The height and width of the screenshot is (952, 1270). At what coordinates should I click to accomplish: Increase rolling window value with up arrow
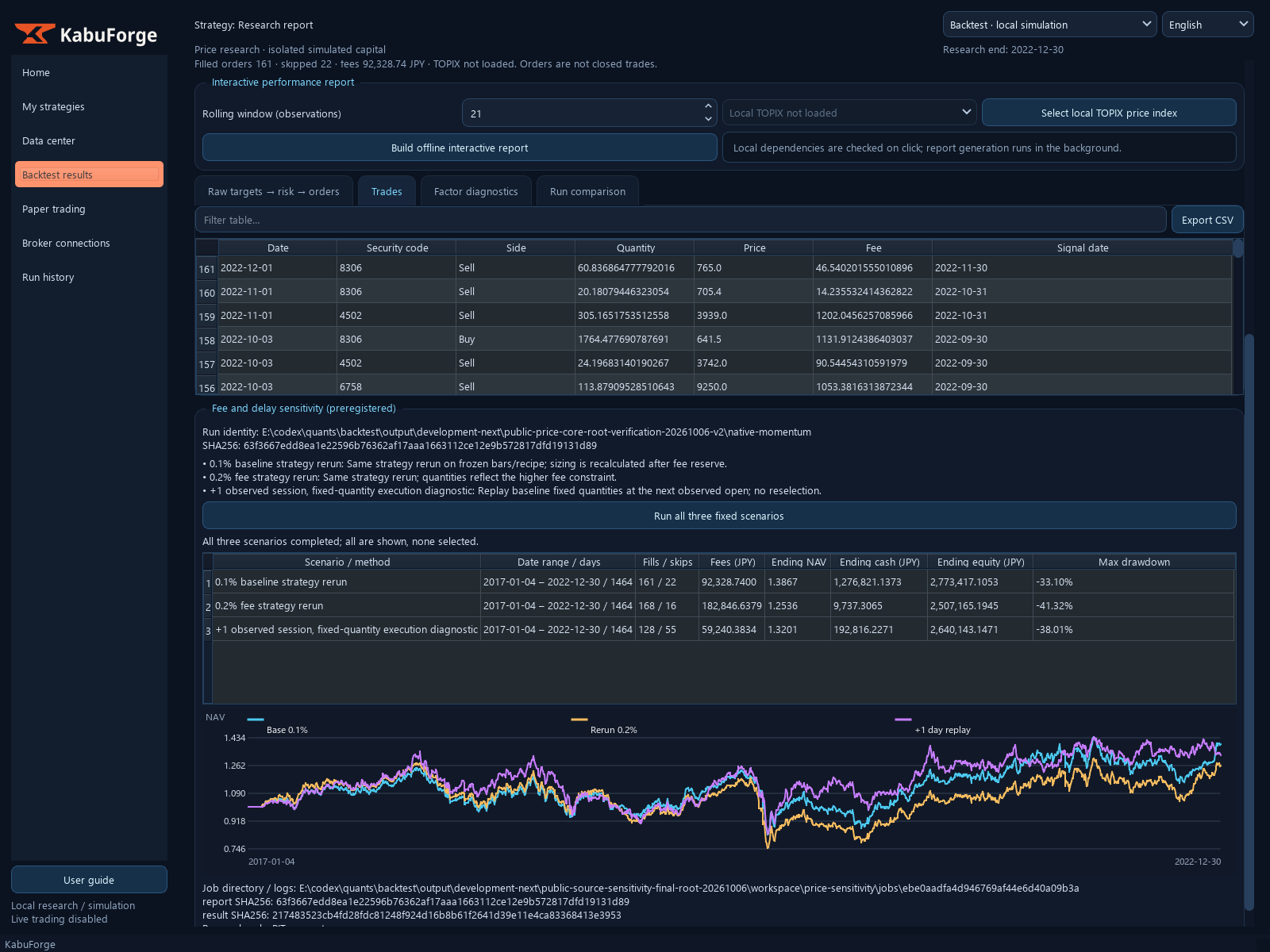tap(708, 106)
